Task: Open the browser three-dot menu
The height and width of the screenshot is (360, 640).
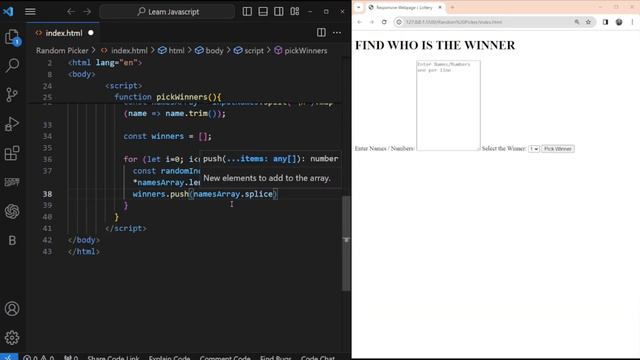Action: 632,22
